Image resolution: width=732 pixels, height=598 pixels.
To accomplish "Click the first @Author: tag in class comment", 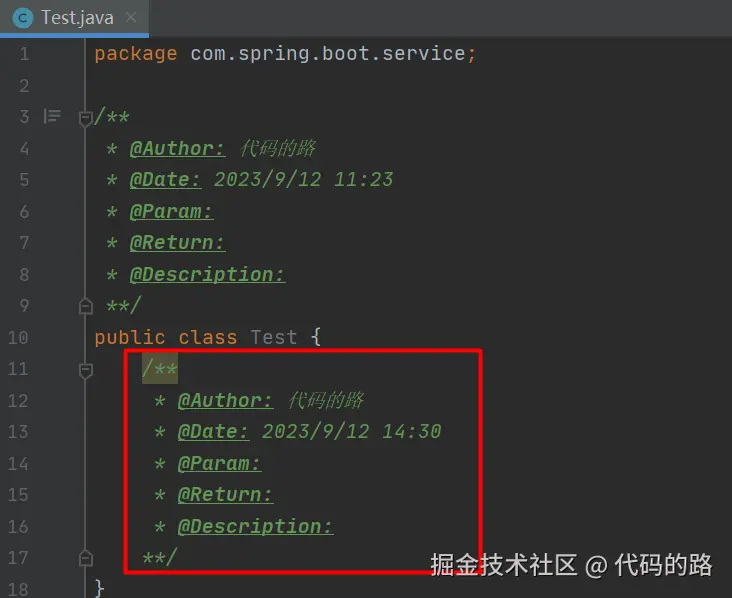I will coord(177,149).
